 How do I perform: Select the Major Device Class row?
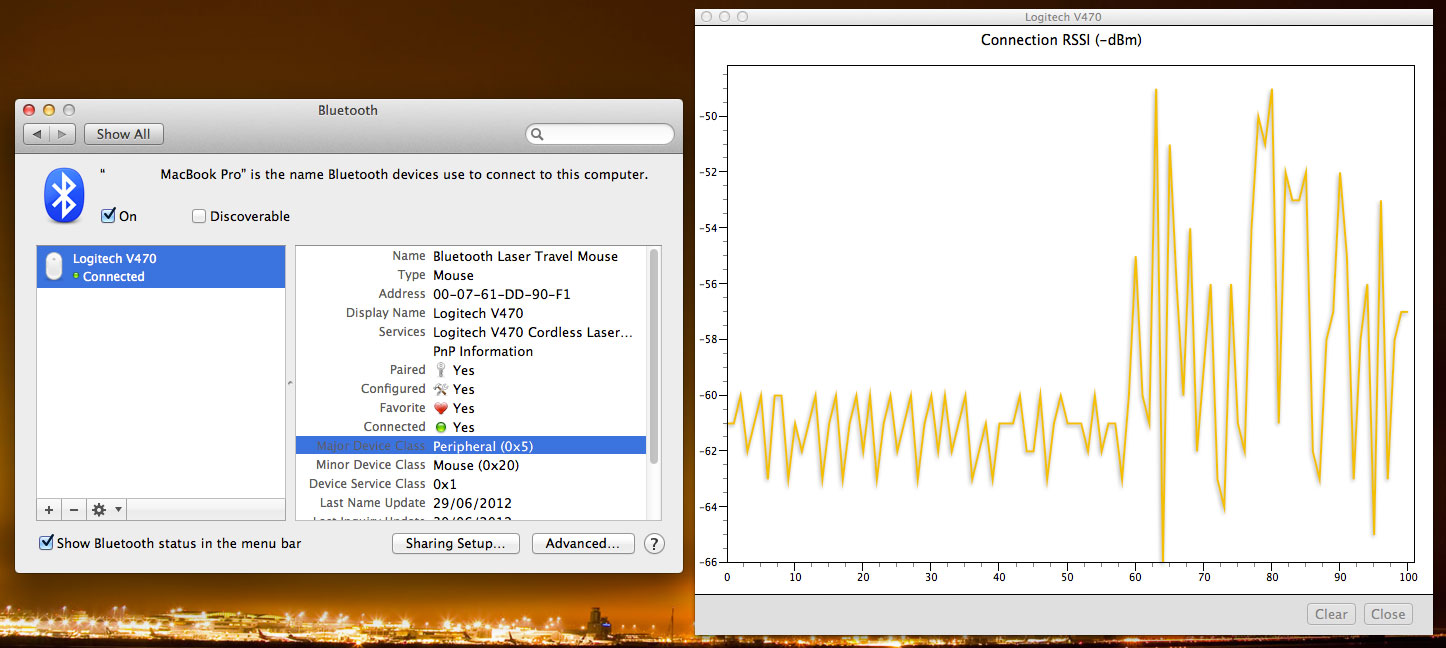pos(471,446)
